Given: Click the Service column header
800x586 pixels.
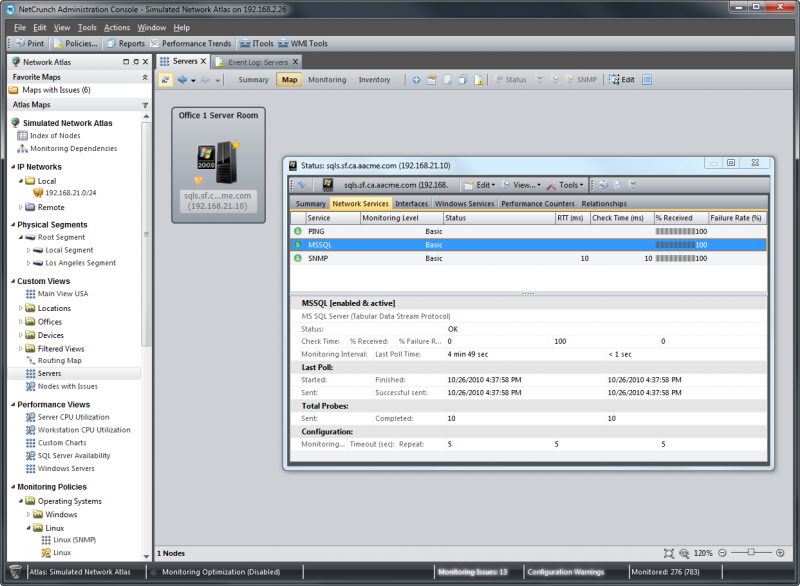Looking at the screenshot, I should coord(333,218).
